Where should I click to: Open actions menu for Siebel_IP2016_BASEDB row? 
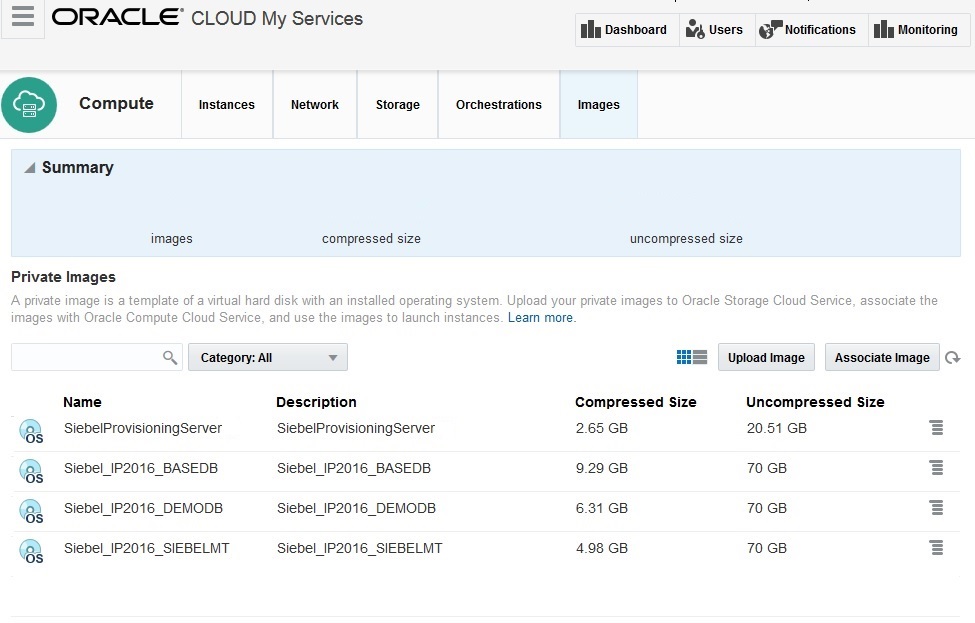936,467
